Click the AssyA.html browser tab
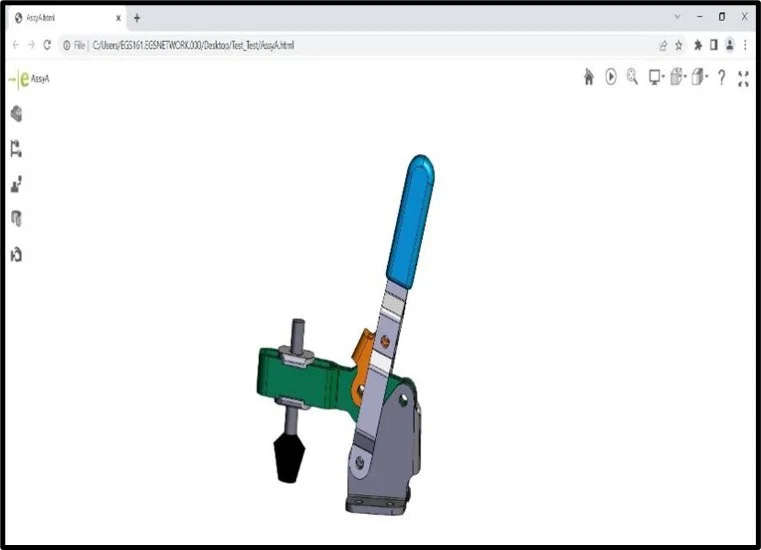The width and height of the screenshot is (761, 550). [x=67, y=18]
